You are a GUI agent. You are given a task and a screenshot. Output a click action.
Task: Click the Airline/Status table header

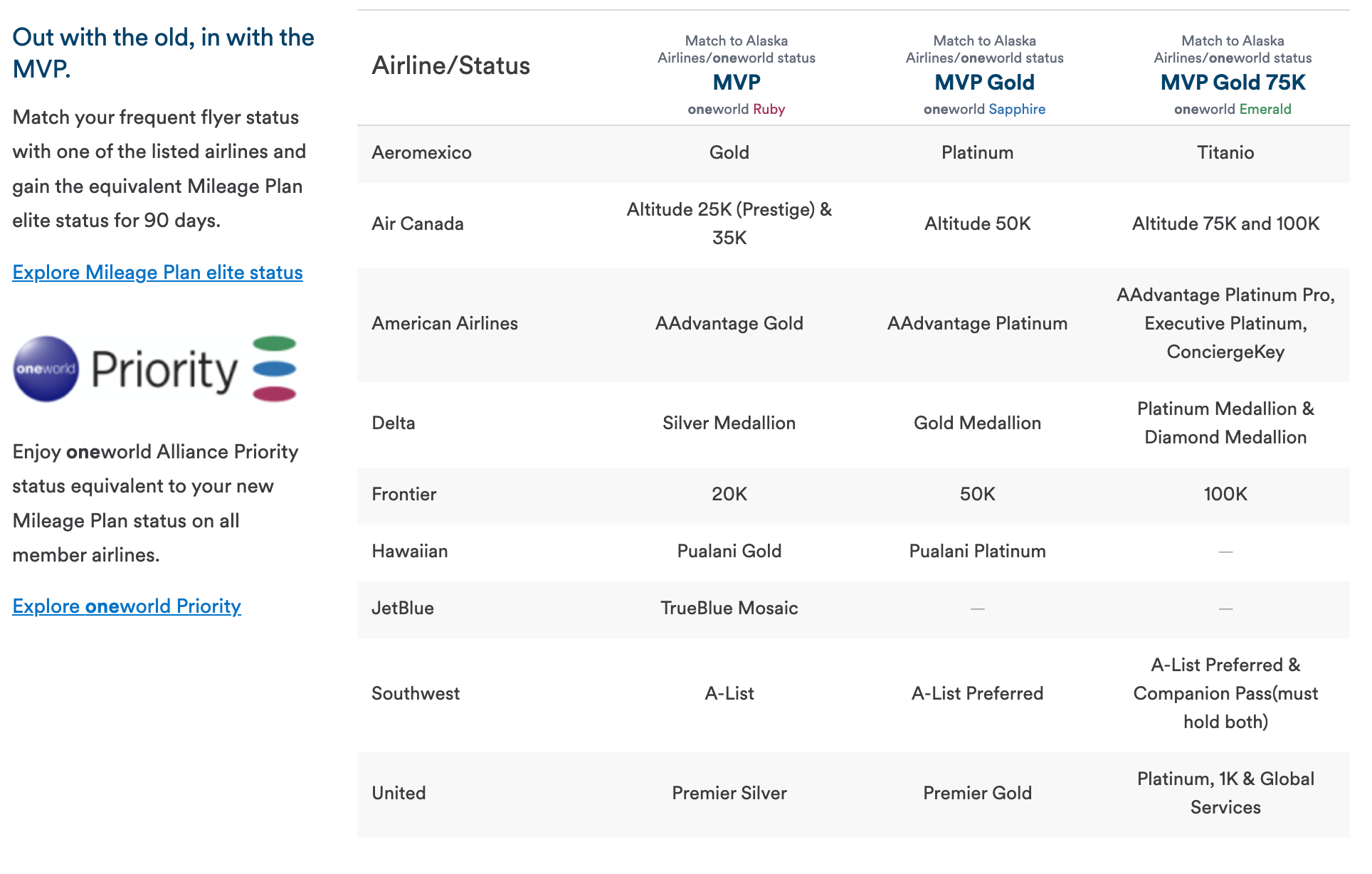point(450,65)
